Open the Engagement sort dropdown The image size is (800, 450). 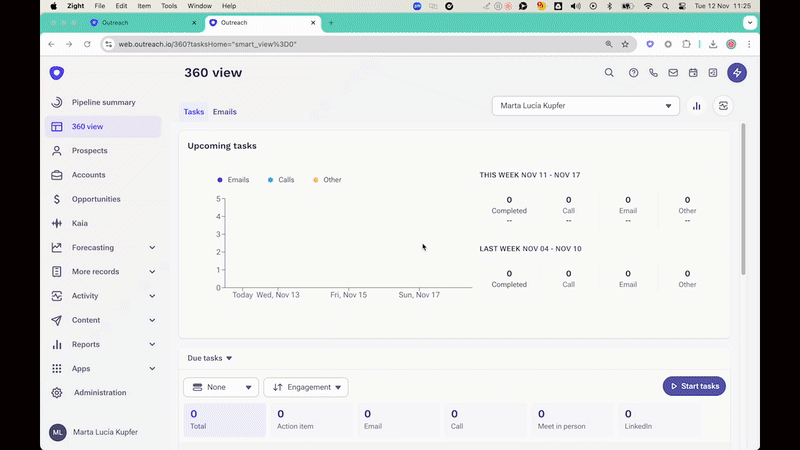(306, 387)
